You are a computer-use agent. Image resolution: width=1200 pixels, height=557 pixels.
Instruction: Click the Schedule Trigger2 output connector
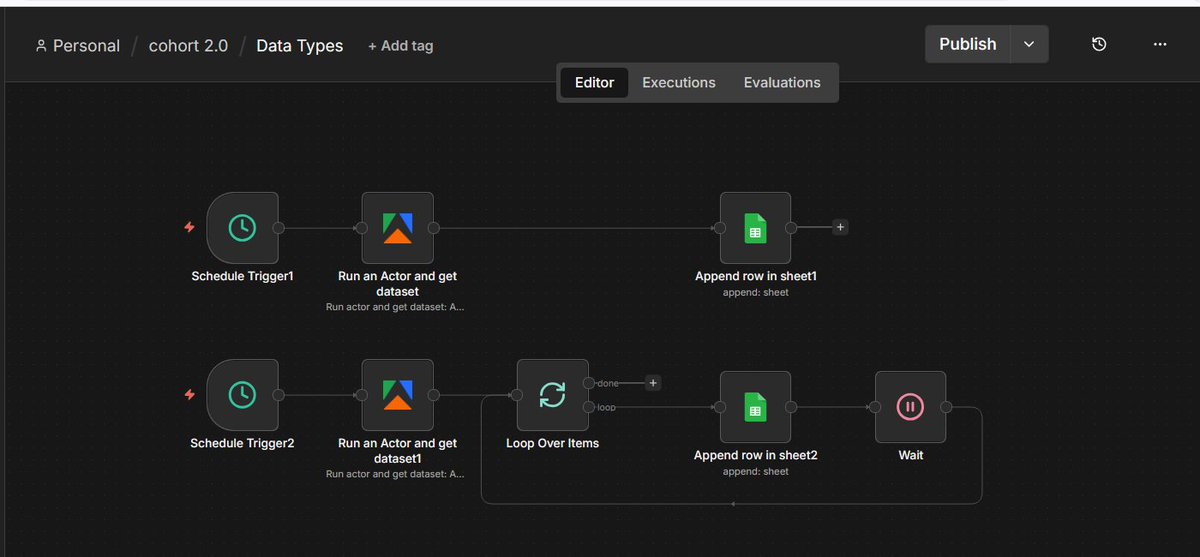279,395
